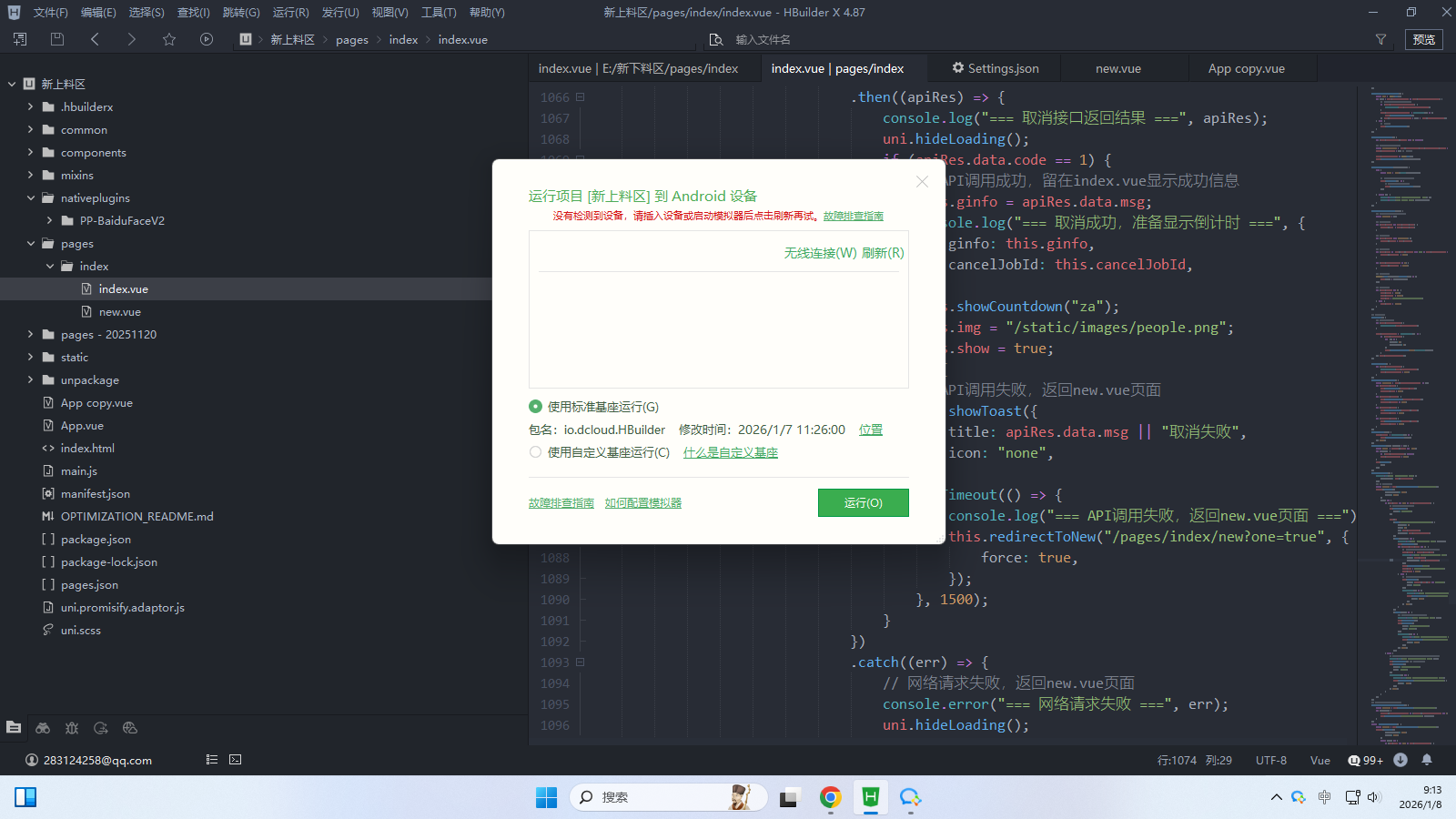Select 使用自定义基座运行 radio option
The height and width of the screenshot is (819, 1456).
pyautogui.click(x=536, y=452)
